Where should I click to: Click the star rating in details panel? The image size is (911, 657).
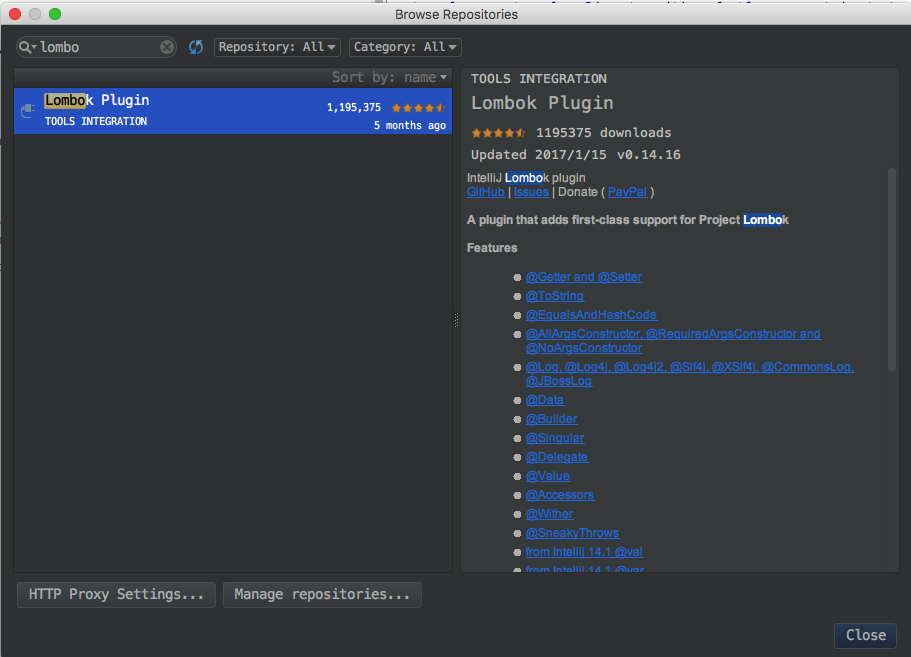(498, 133)
